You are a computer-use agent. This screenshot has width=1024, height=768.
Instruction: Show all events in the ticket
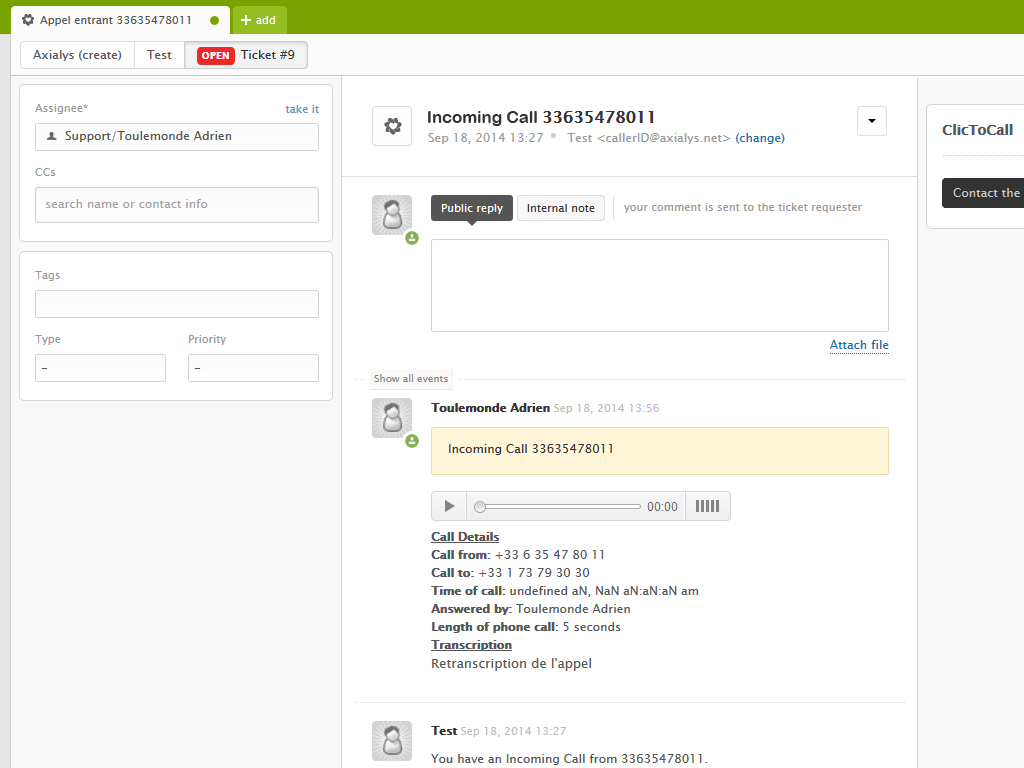tap(411, 379)
